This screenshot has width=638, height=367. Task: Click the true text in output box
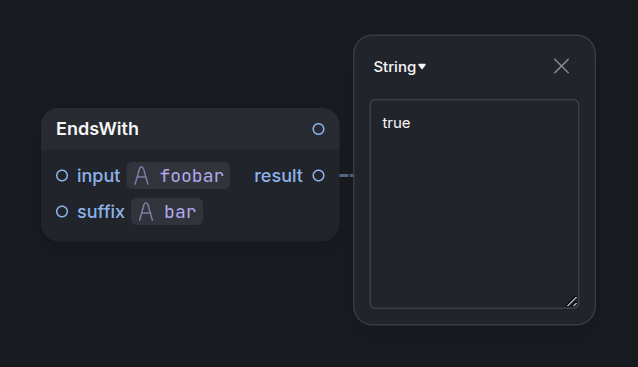pyautogui.click(x=396, y=123)
